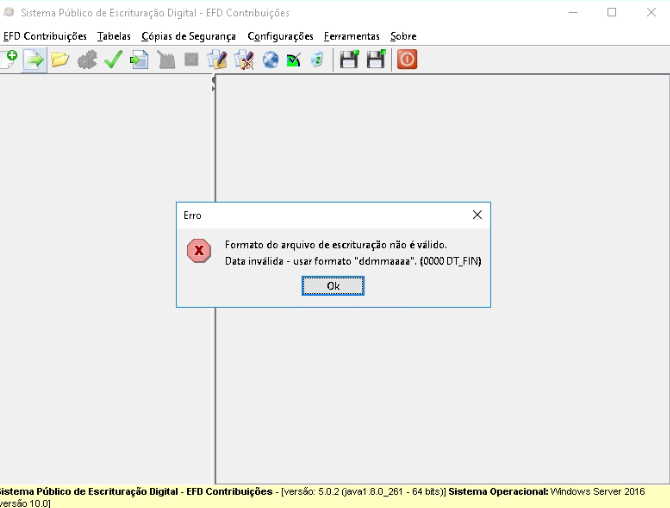670x508 pixels.
Task: Click the green gauge checkmark icon
Action: tap(294, 60)
